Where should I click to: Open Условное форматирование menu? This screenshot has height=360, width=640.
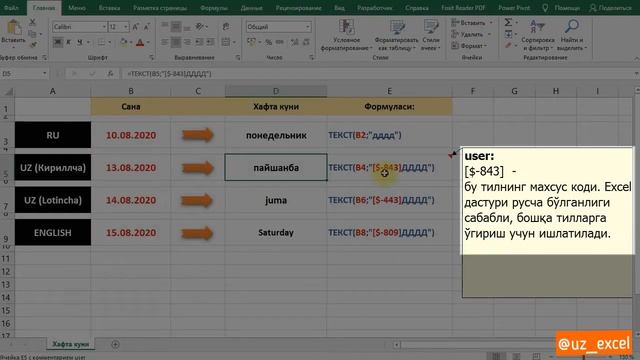tap(347, 35)
